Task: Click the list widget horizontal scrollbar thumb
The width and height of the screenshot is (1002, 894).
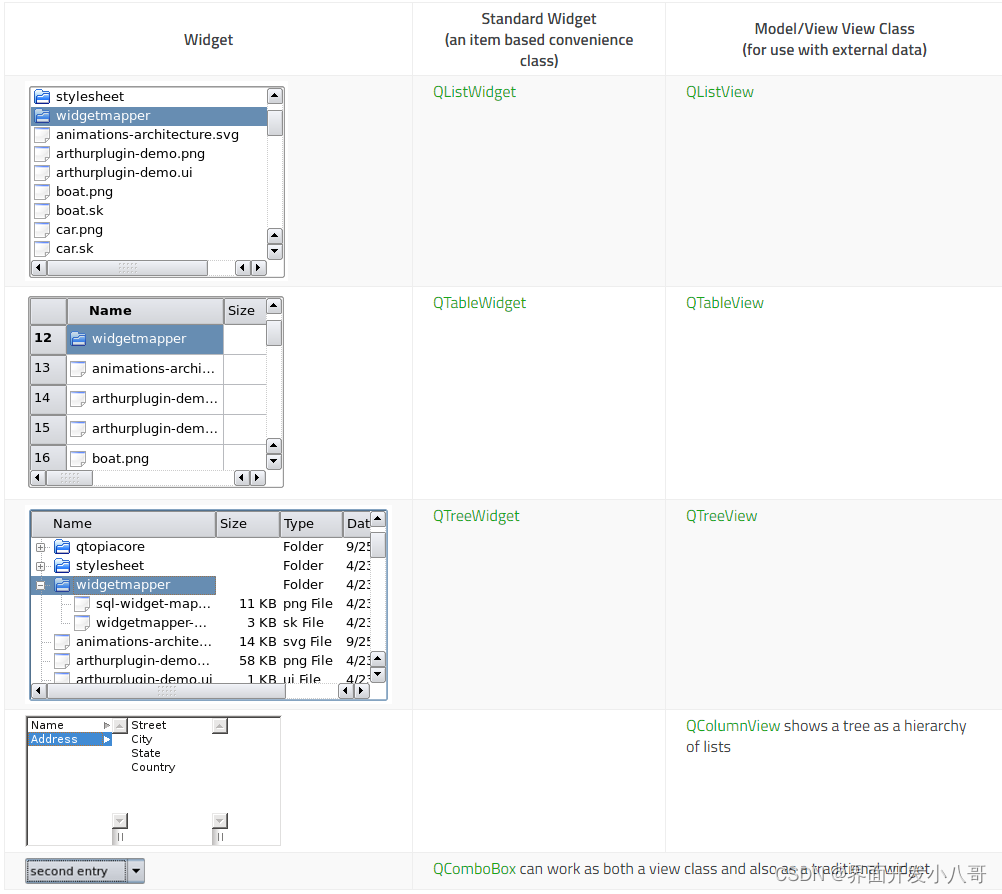Action: [127, 268]
